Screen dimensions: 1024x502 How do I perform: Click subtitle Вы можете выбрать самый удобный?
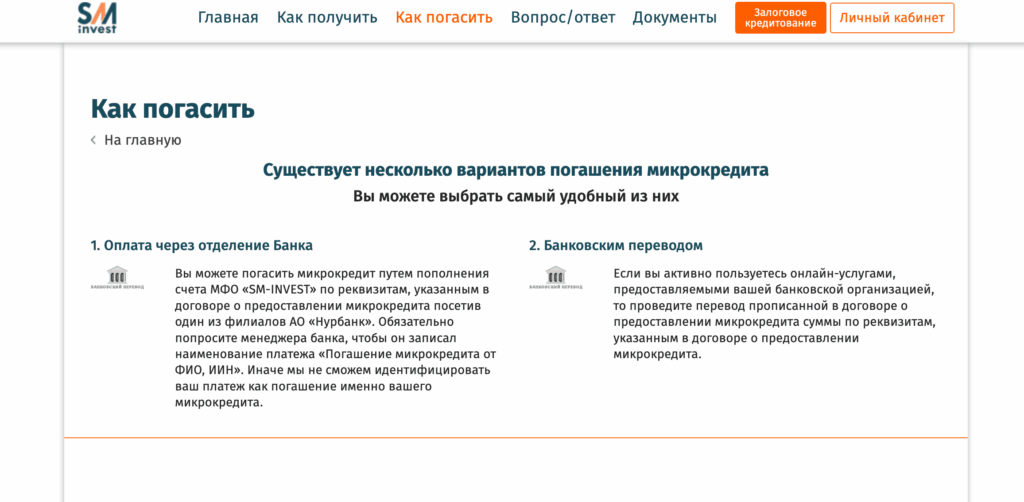516,197
